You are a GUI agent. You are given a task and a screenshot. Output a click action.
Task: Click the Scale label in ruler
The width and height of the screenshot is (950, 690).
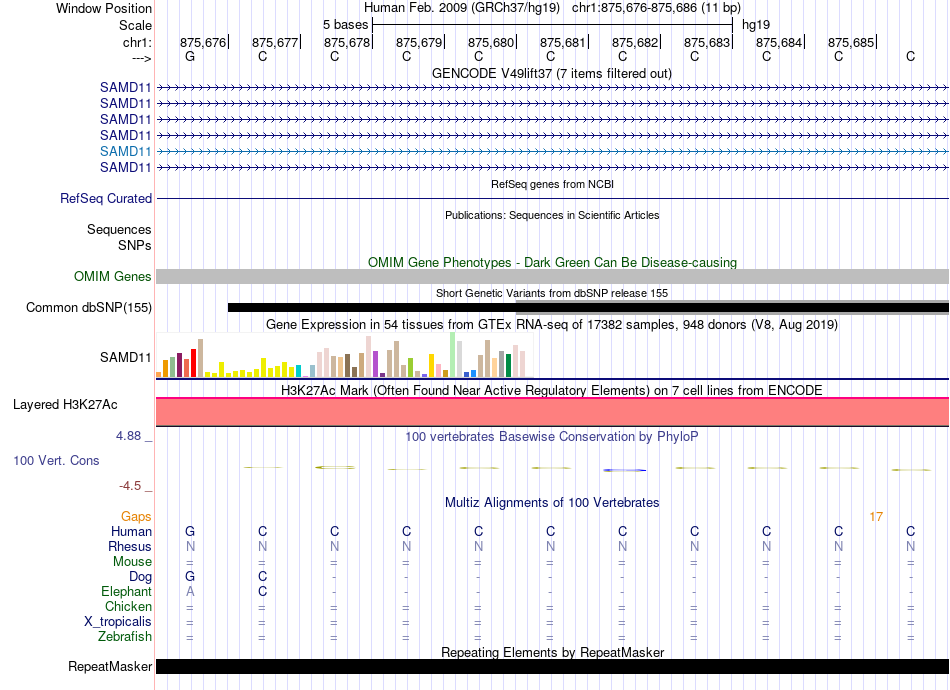coord(135,25)
